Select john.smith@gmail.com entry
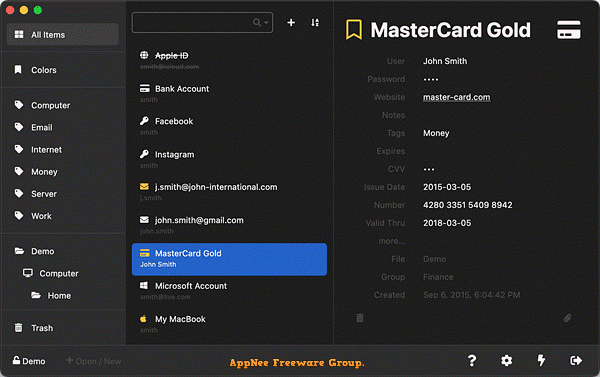The height and width of the screenshot is (377, 600). coord(229,225)
